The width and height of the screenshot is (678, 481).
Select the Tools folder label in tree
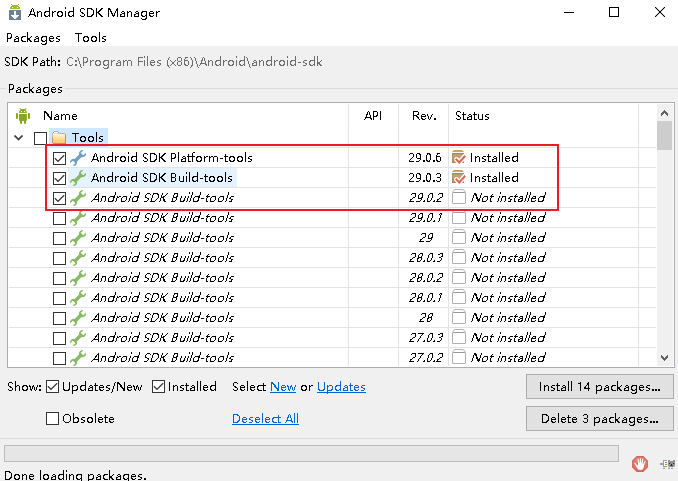88,138
